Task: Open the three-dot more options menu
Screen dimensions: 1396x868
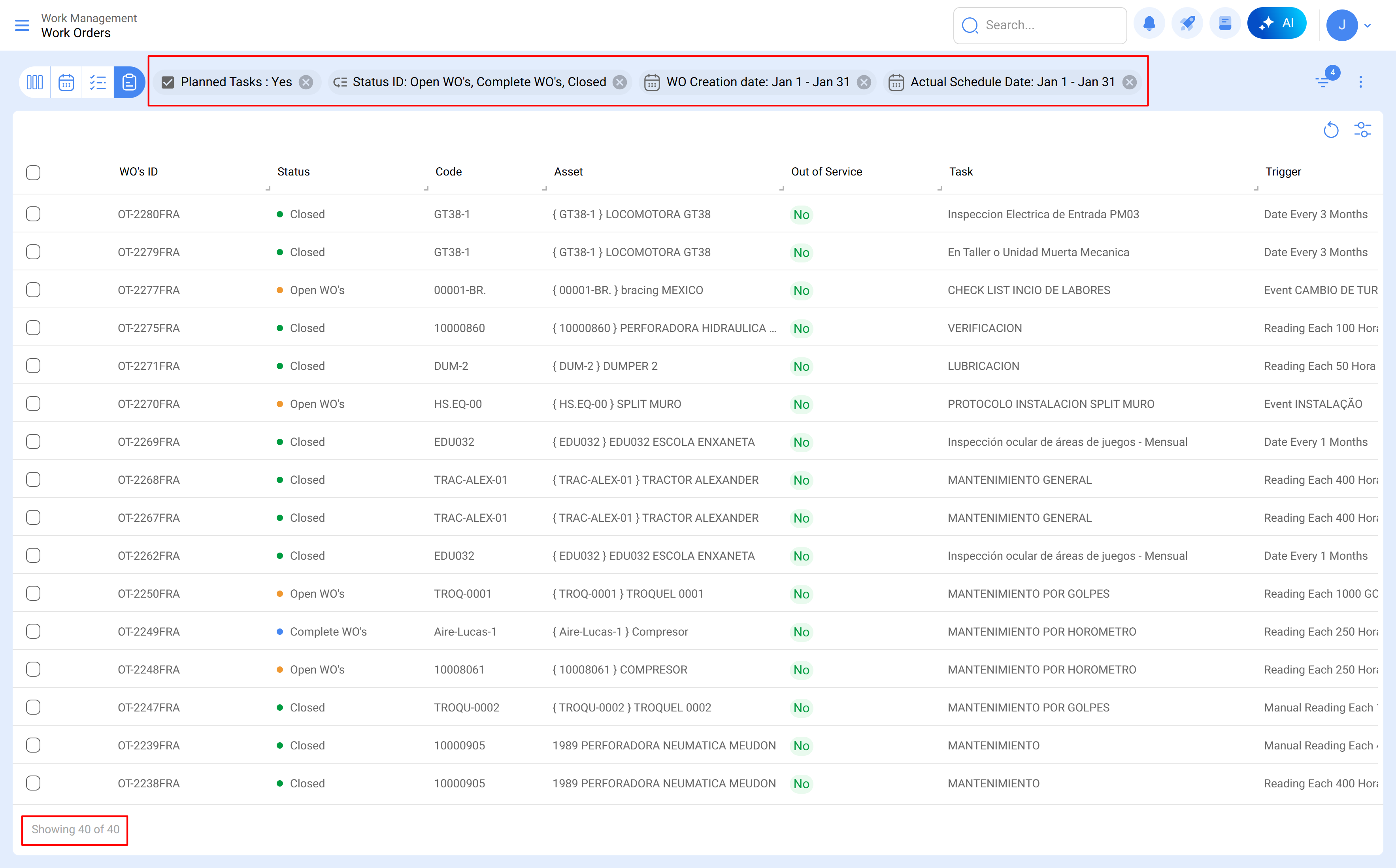Action: click(x=1360, y=81)
